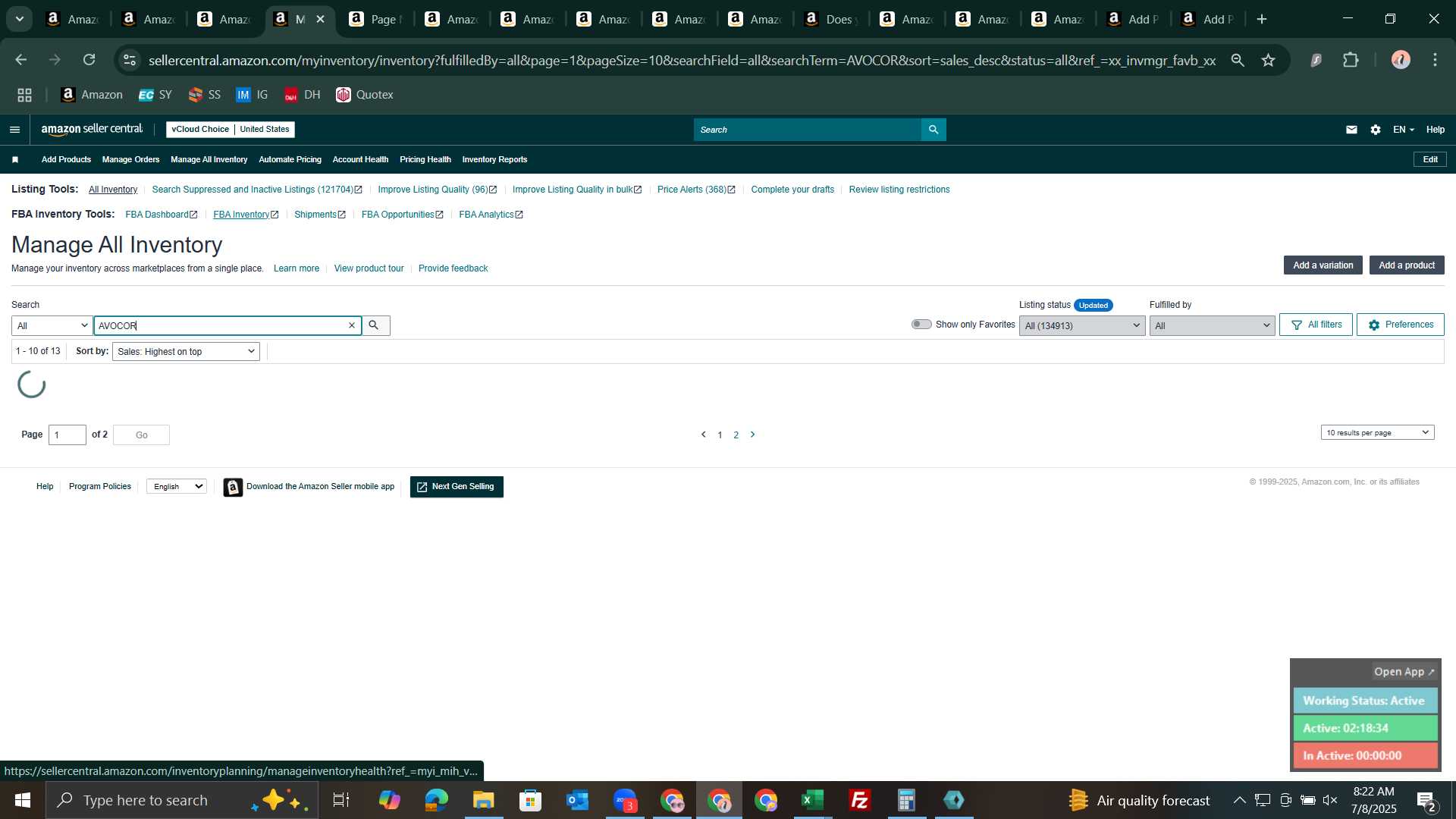Screen dimensions: 1456x819
Task: Go to results page 2
Action: click(x=736, y=435)
